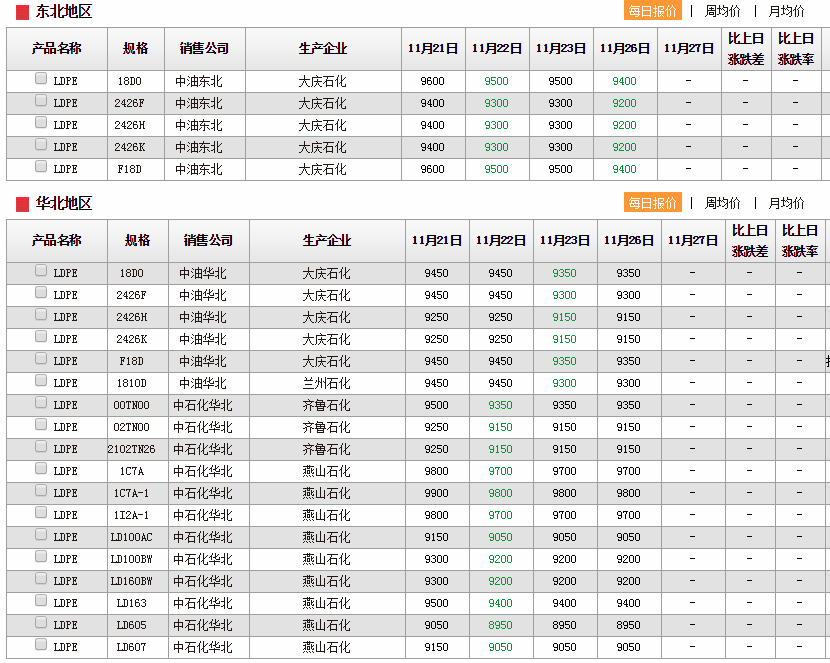The image size is (830, 663).
Task: Tick the LD163 row checkbox
Action: 41,601
